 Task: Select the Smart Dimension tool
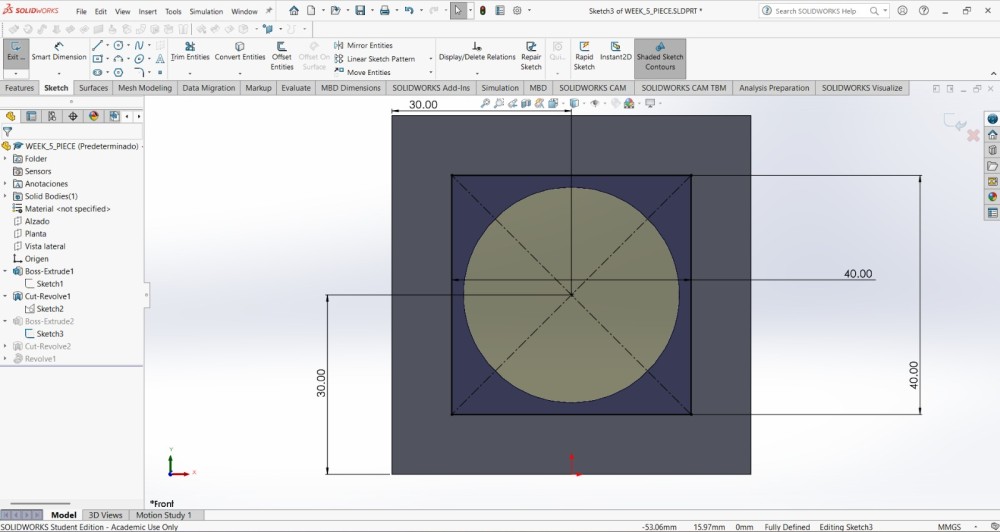[x=59, y=52]
